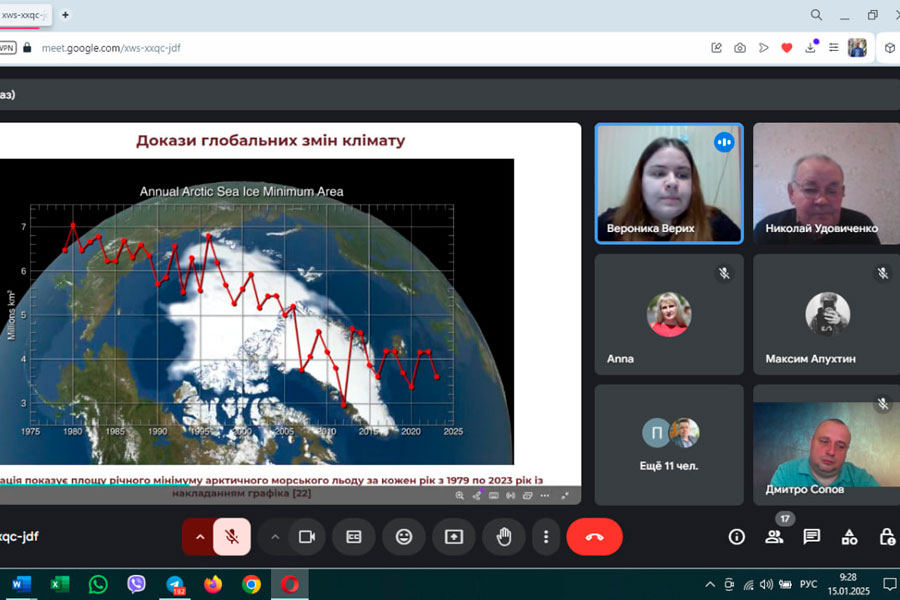Open meeting details info icon

coord(736,537)
